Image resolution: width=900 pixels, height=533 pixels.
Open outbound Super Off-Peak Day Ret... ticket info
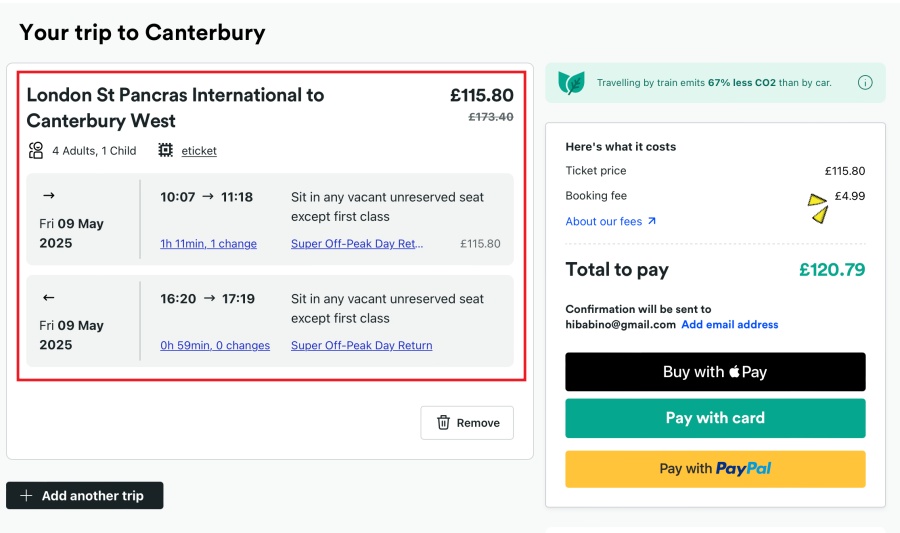[x=357, y=244]
